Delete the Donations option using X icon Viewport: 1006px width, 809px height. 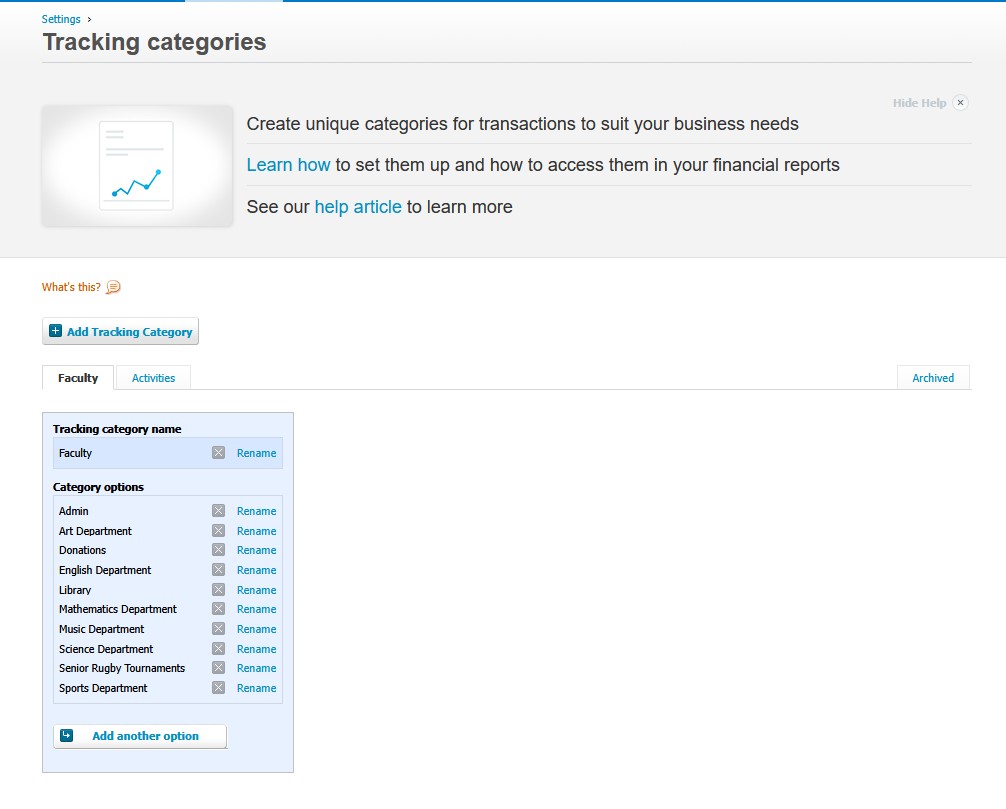point(218,550)
